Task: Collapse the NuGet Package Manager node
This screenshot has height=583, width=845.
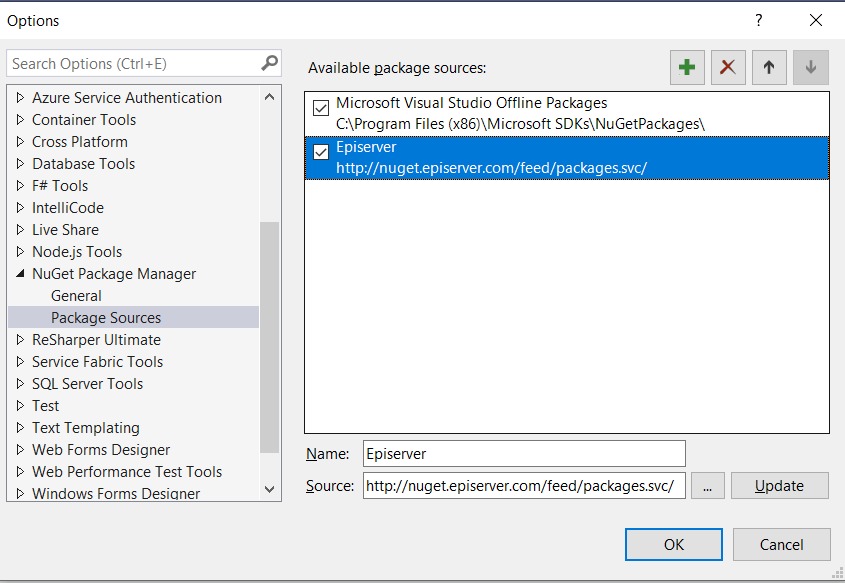Action: coord(20,274)
